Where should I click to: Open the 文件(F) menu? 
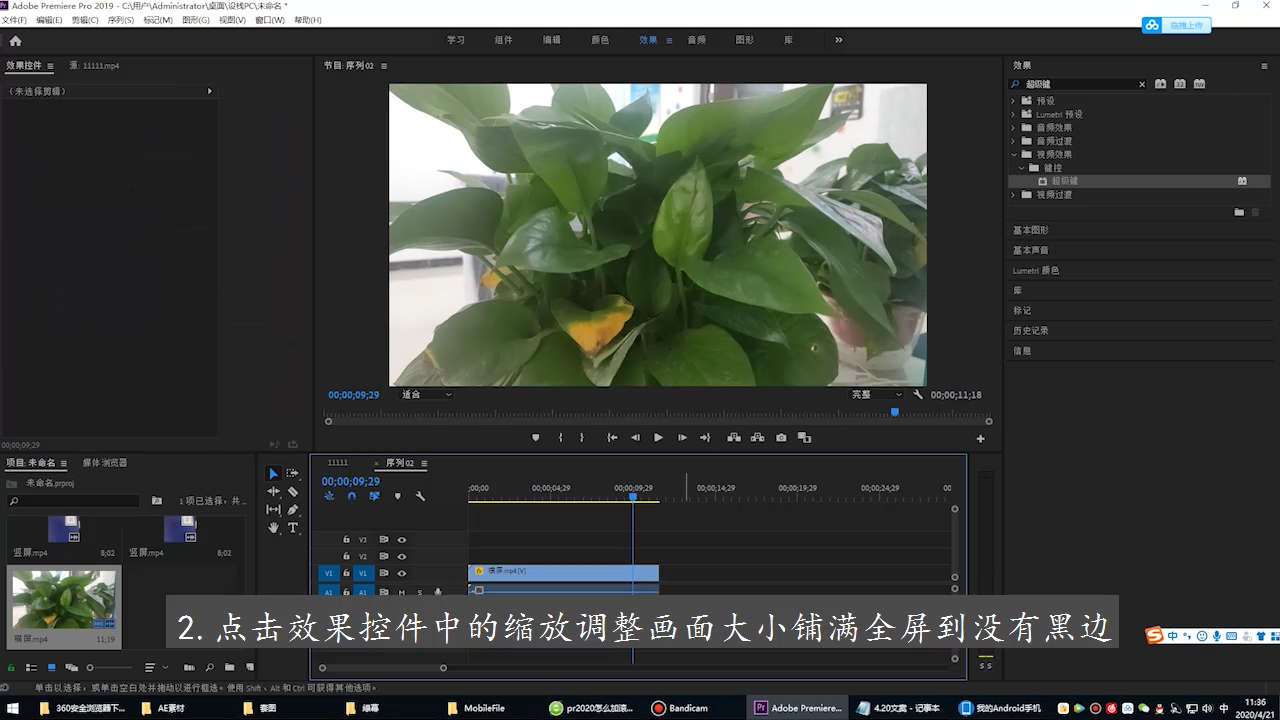(x=14, y=20)
